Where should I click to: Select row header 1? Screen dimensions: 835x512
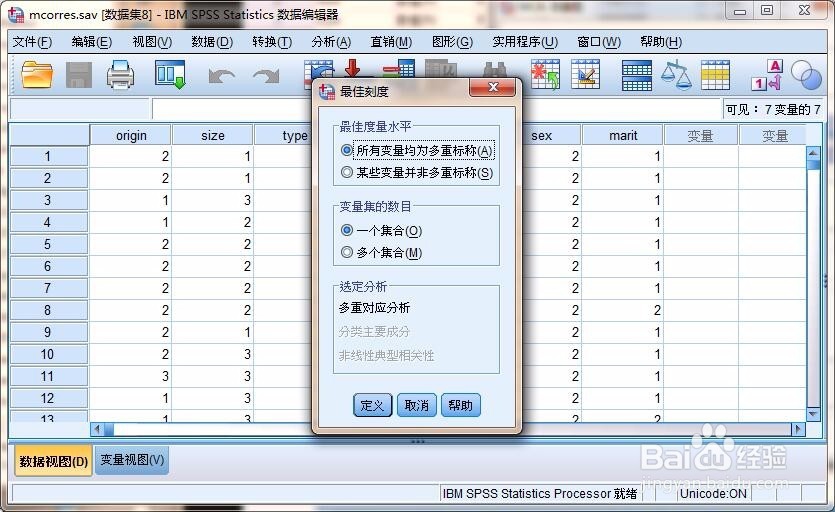point(48,156)
